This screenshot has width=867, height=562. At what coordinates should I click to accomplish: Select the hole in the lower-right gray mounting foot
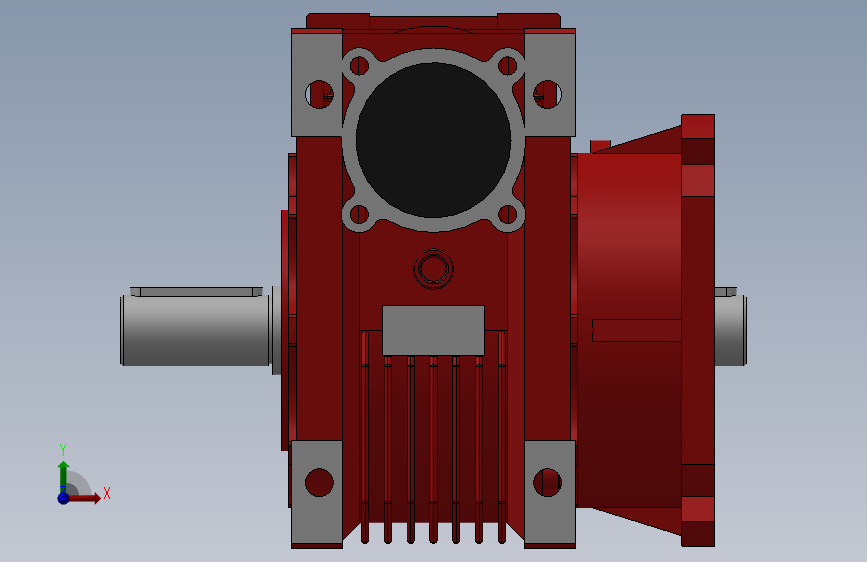coord(547,482)
